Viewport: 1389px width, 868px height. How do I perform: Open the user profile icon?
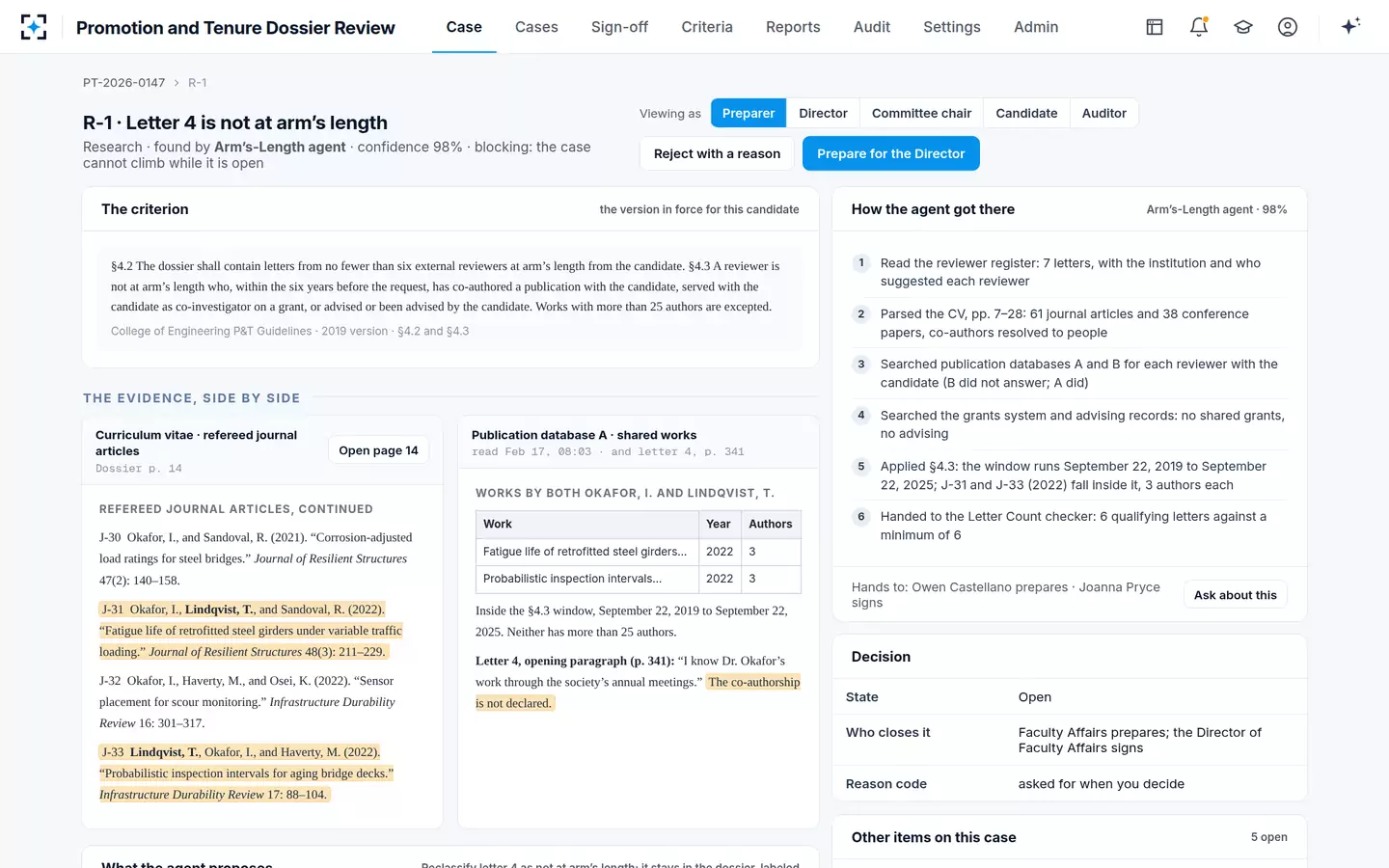(x=1288, y=27)
